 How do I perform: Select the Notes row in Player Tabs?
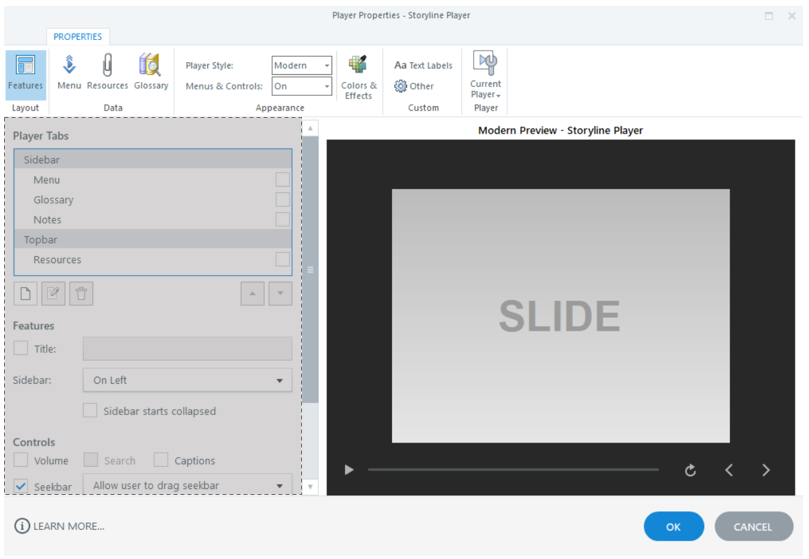tap(153, 219)
